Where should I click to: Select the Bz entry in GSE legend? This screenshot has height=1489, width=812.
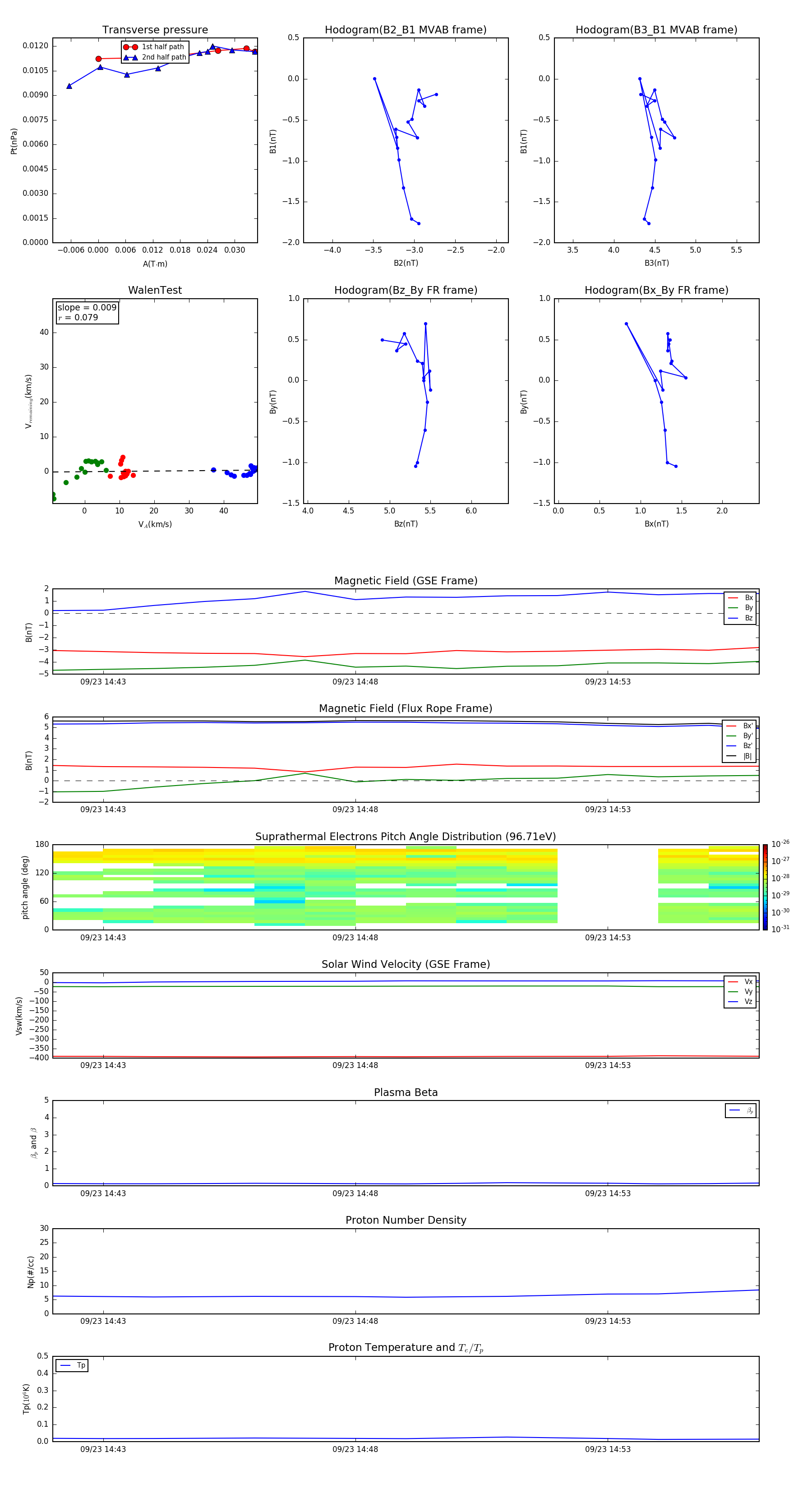[x=740, y=618]
